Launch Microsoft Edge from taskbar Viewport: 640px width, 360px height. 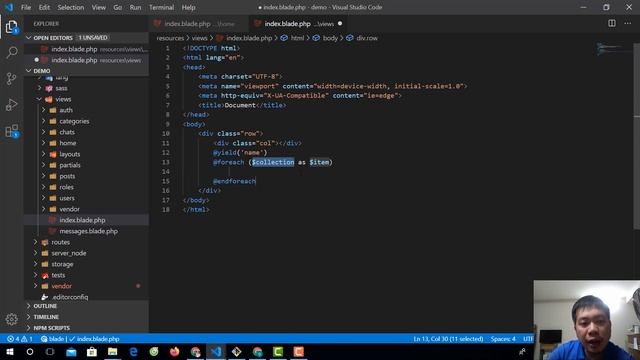click(x=133, y=351)
